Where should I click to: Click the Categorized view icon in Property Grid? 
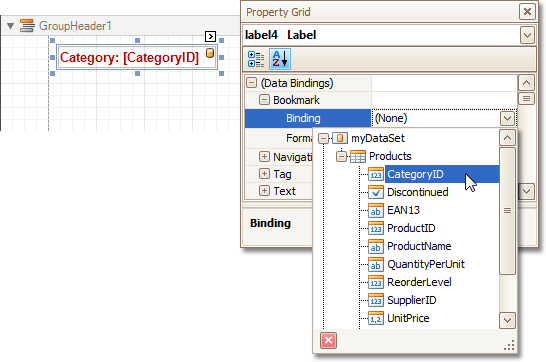[x=256, y=59]
